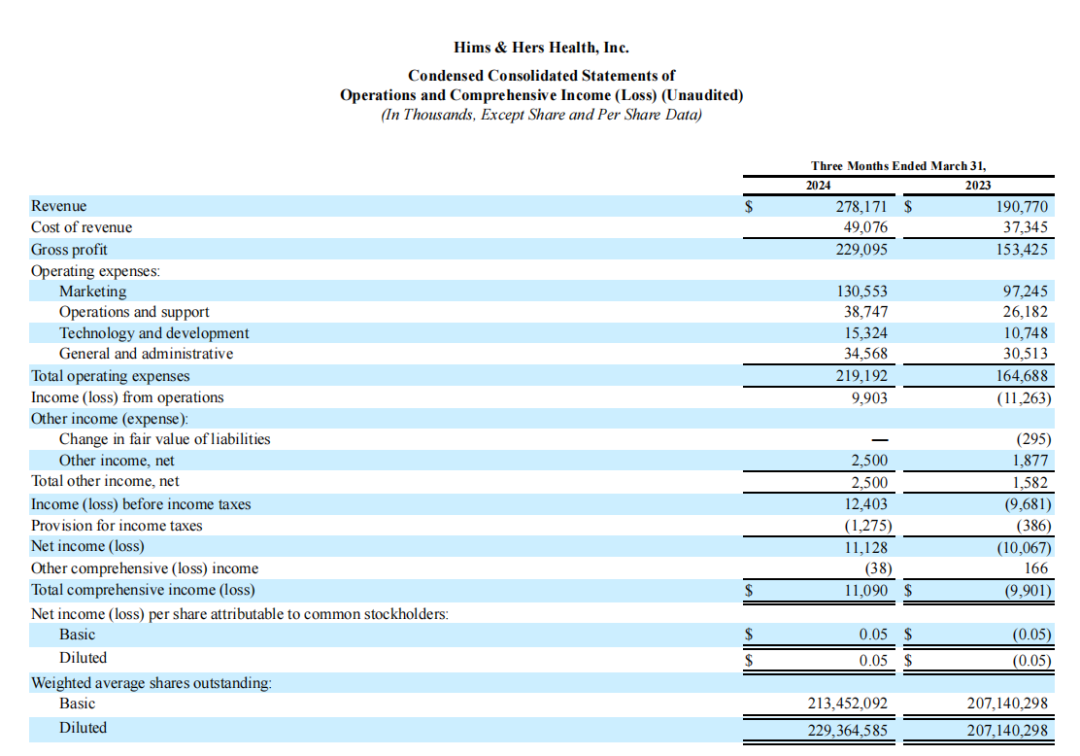Select the 'Gross profit' row label
This screenshot has height=756, width=1080.
[69, 249]
